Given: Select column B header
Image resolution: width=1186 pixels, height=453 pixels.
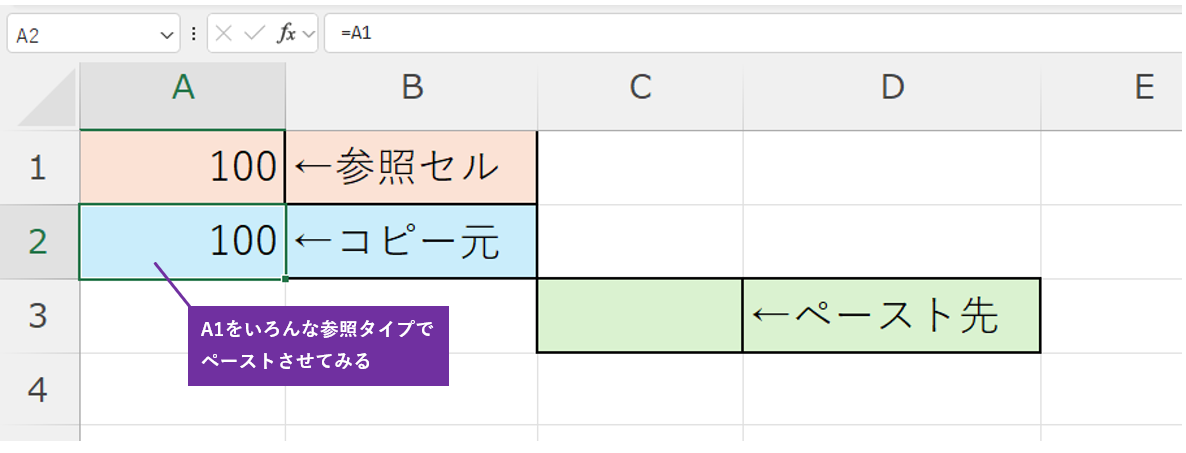Looking at the screenshot, I should (x=411, y=88).
